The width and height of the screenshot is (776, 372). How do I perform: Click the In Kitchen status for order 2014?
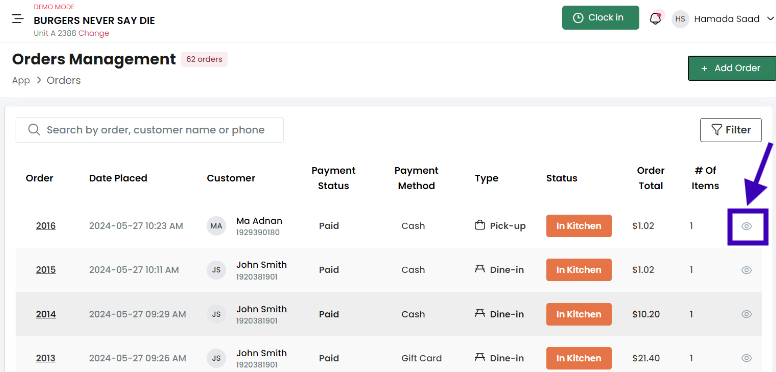(x=579, y=314)
